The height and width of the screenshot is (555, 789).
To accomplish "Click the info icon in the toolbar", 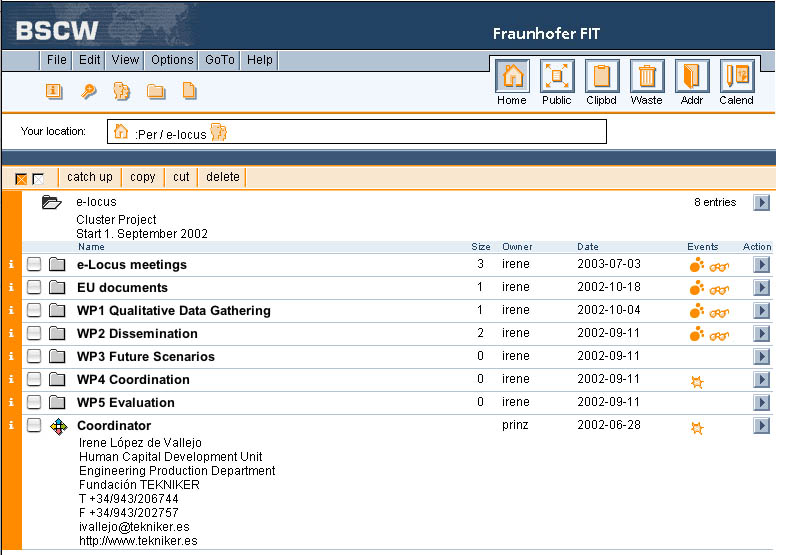I will [54, 92].
